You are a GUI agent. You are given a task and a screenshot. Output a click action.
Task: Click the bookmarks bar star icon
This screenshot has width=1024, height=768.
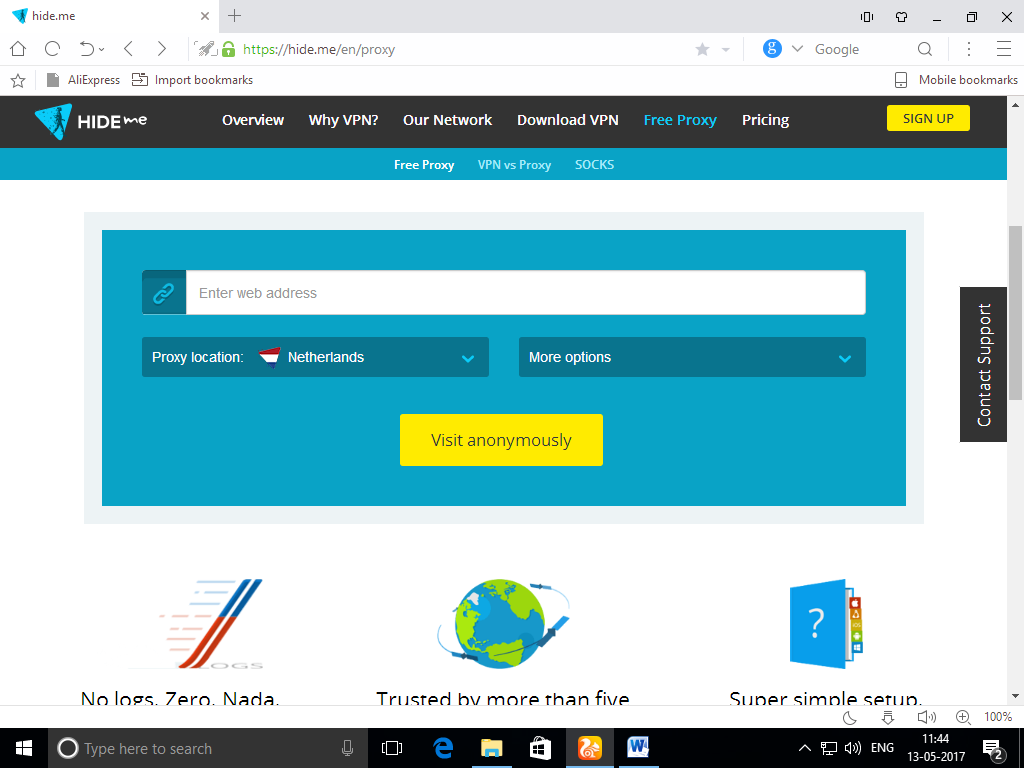18,80
